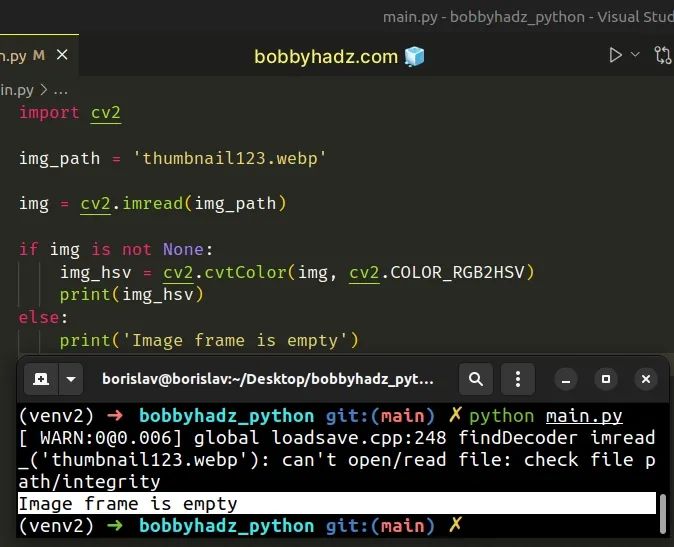Click the terminal title borislav@borislav path
This screenshot has width=674, height=547.
click(x=267, y=379)
